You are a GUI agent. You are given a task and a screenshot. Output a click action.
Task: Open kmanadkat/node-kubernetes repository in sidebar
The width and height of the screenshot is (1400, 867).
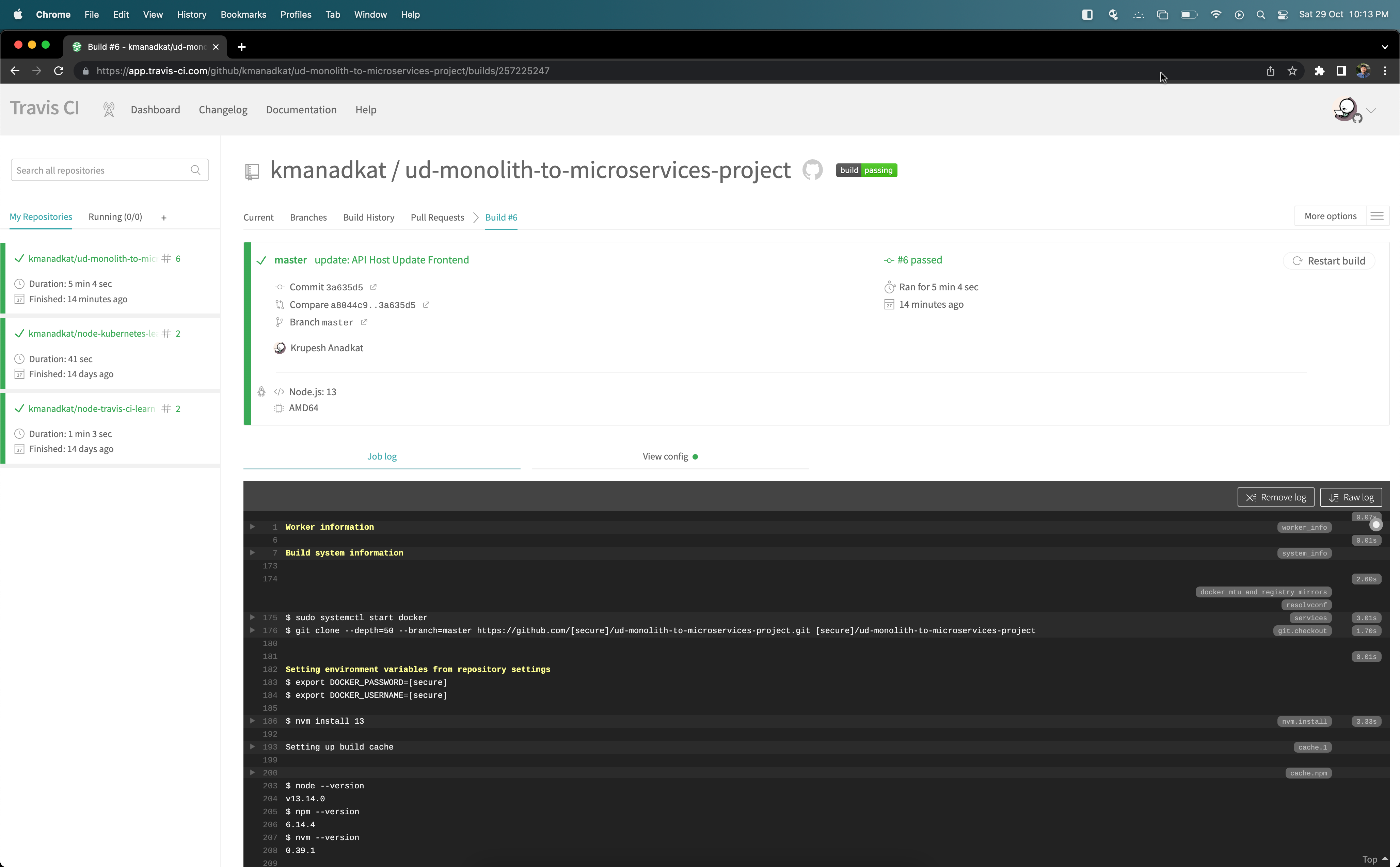(92, 333)
